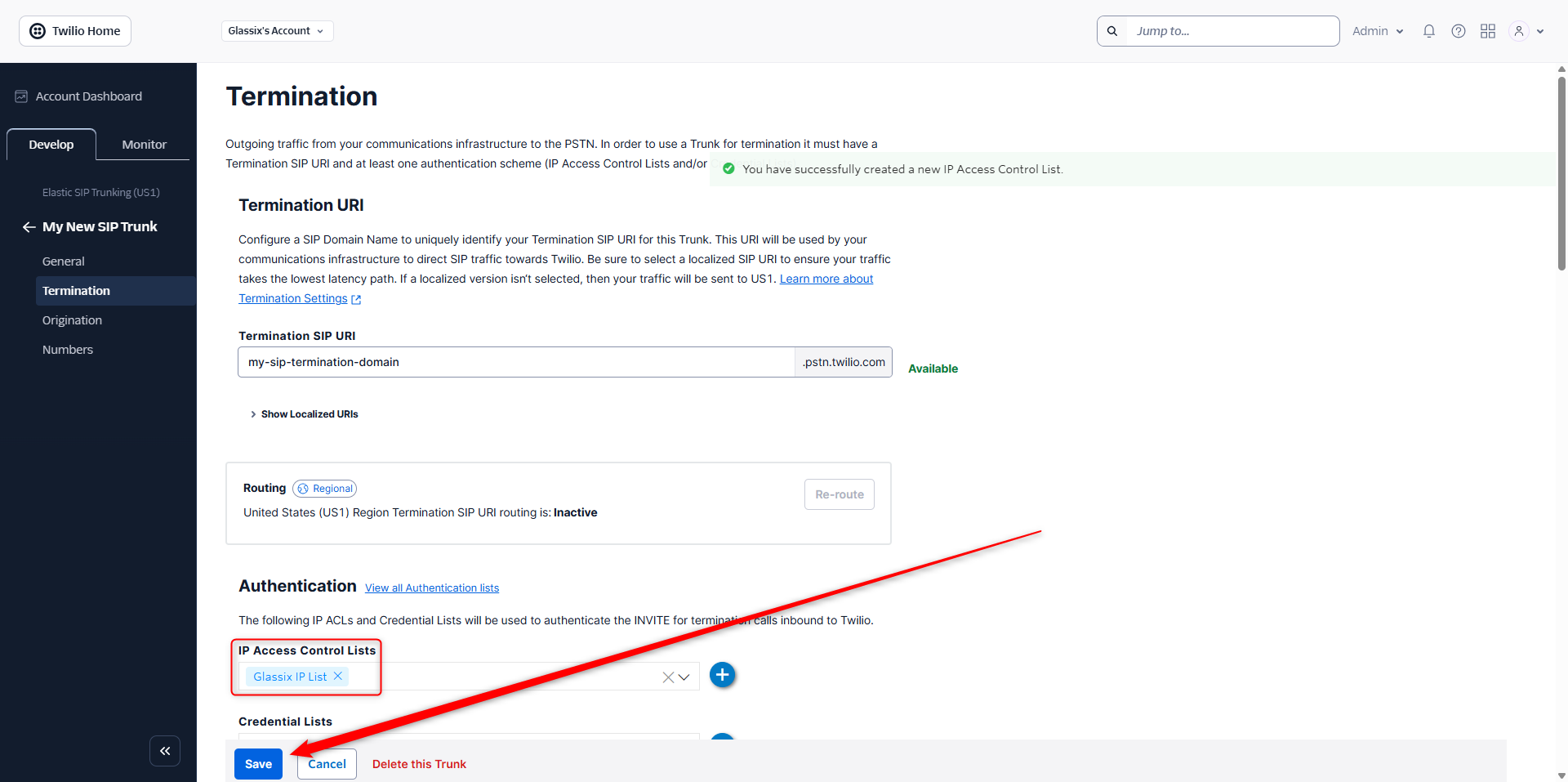Click the .pstn.twilio.com suffix
This screenshot has width=1568, height=782.
coord(844,362)
